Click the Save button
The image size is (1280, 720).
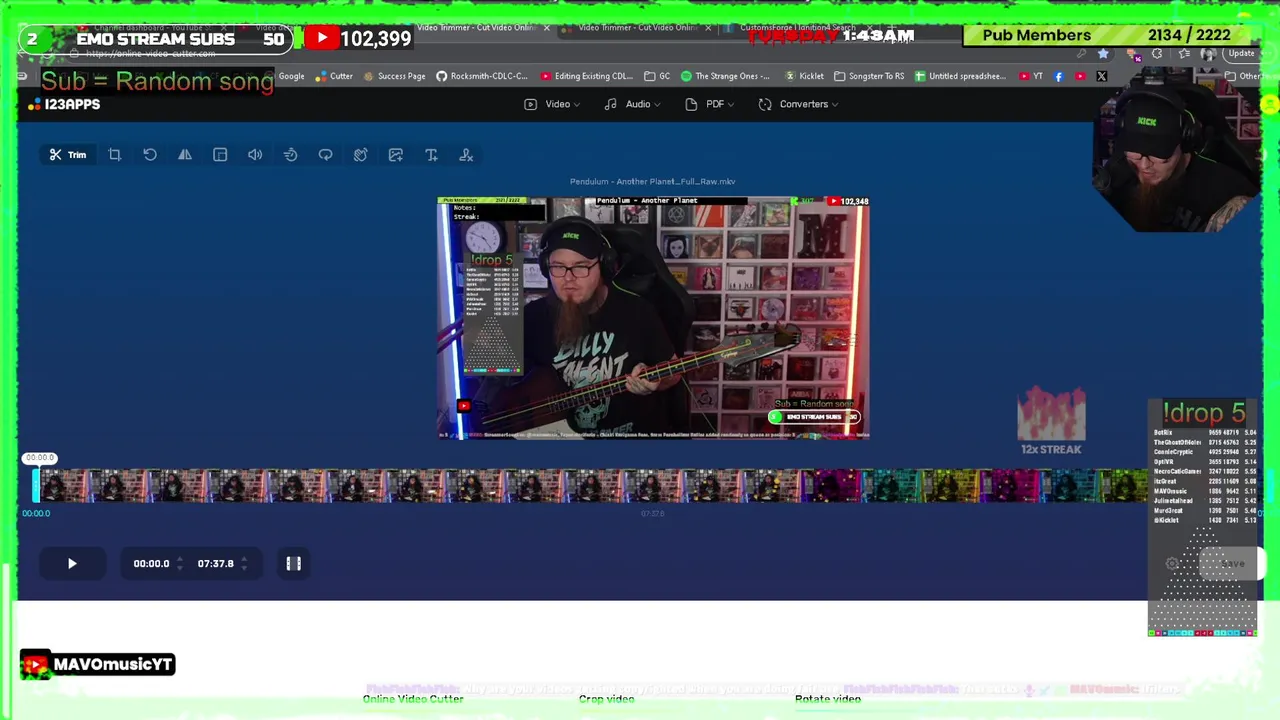tap(1232, 564)
